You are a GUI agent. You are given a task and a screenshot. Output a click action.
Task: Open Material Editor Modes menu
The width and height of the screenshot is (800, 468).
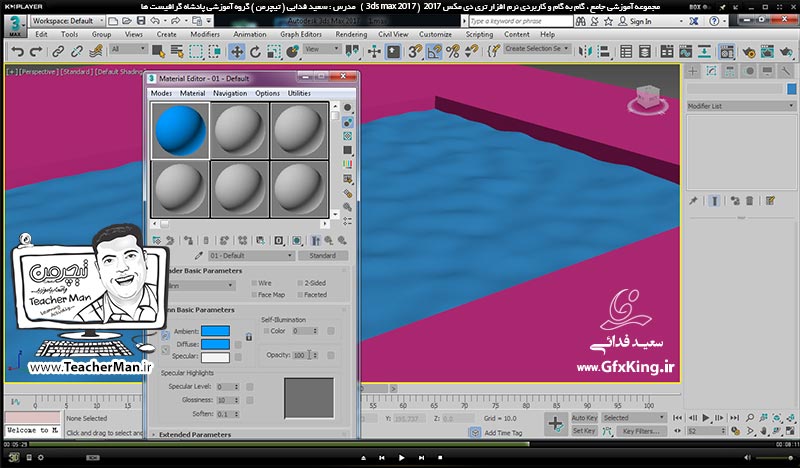[x=161, y=93]
